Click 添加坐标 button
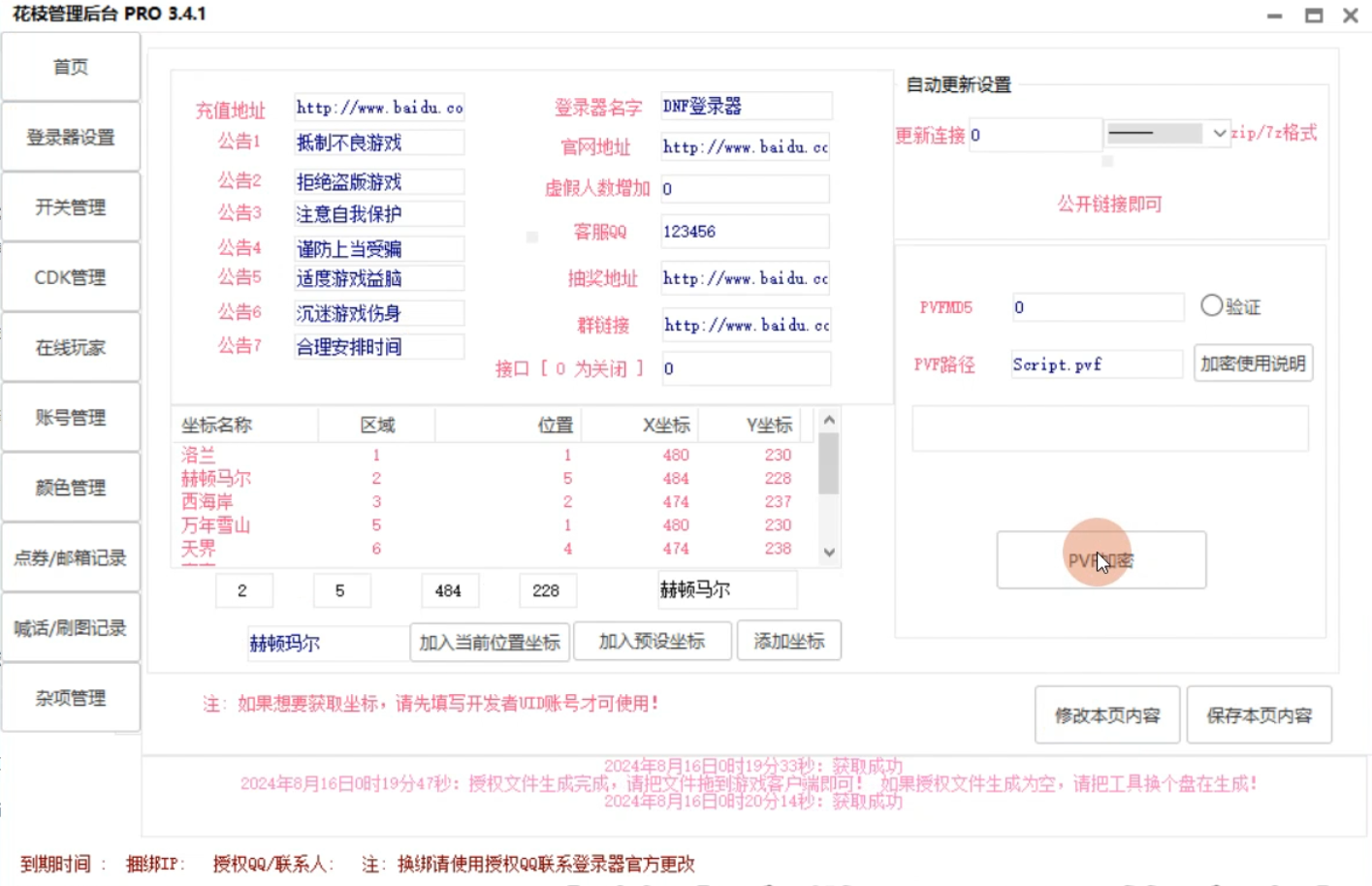The image size is (1372, 886). (x=789, y=641)
